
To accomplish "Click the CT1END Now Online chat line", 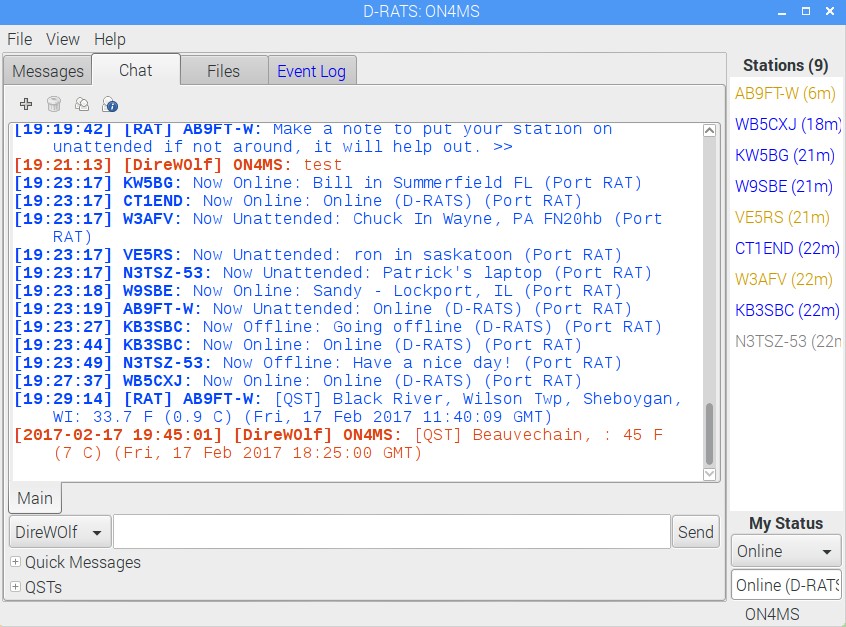I will (x=298, y=201).
